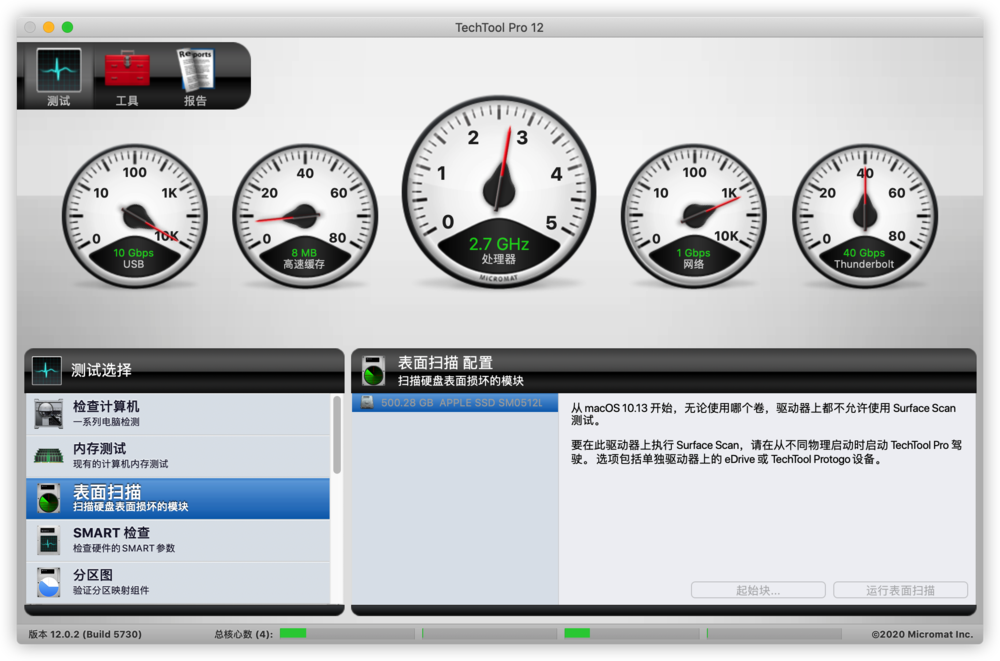Open the 报告 Reports newspaper icon
The height and width of the screenshot is (661, 1000).
point(195,70)
